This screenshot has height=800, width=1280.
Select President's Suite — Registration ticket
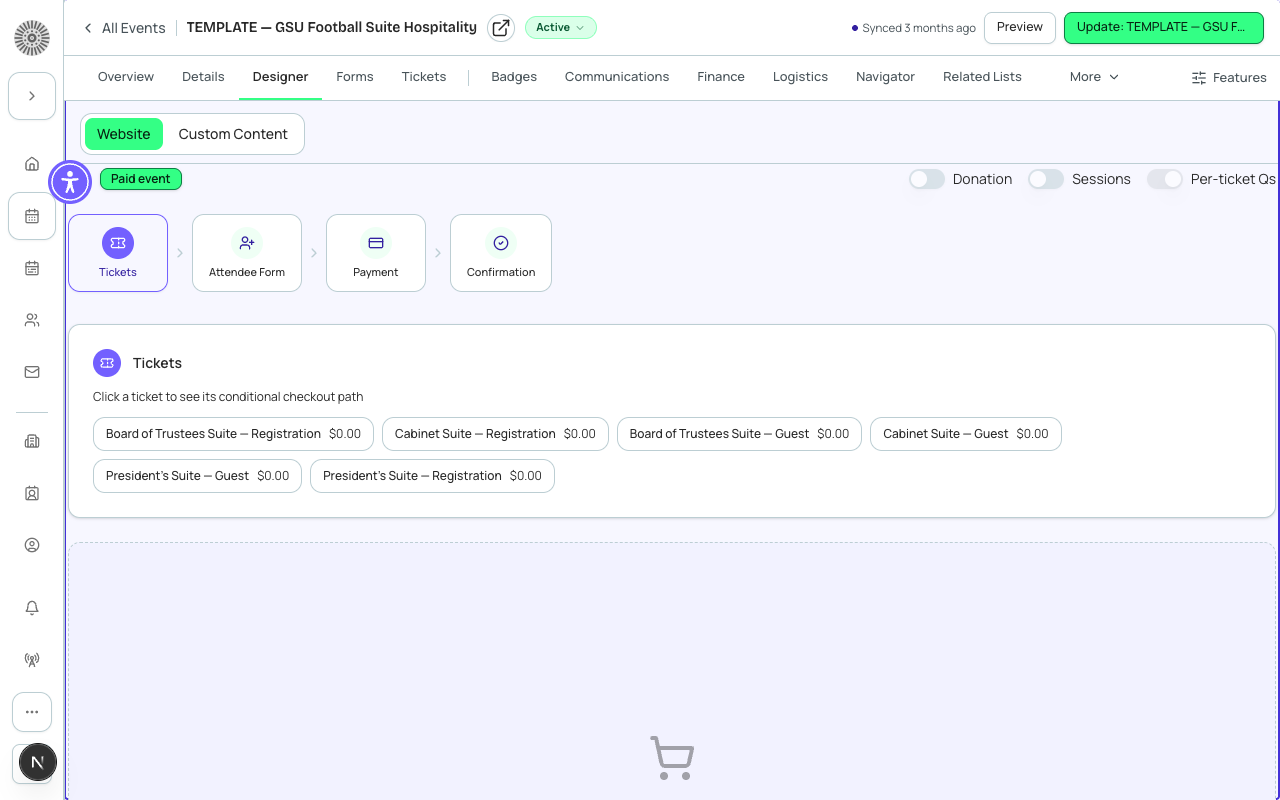(432, 476)
